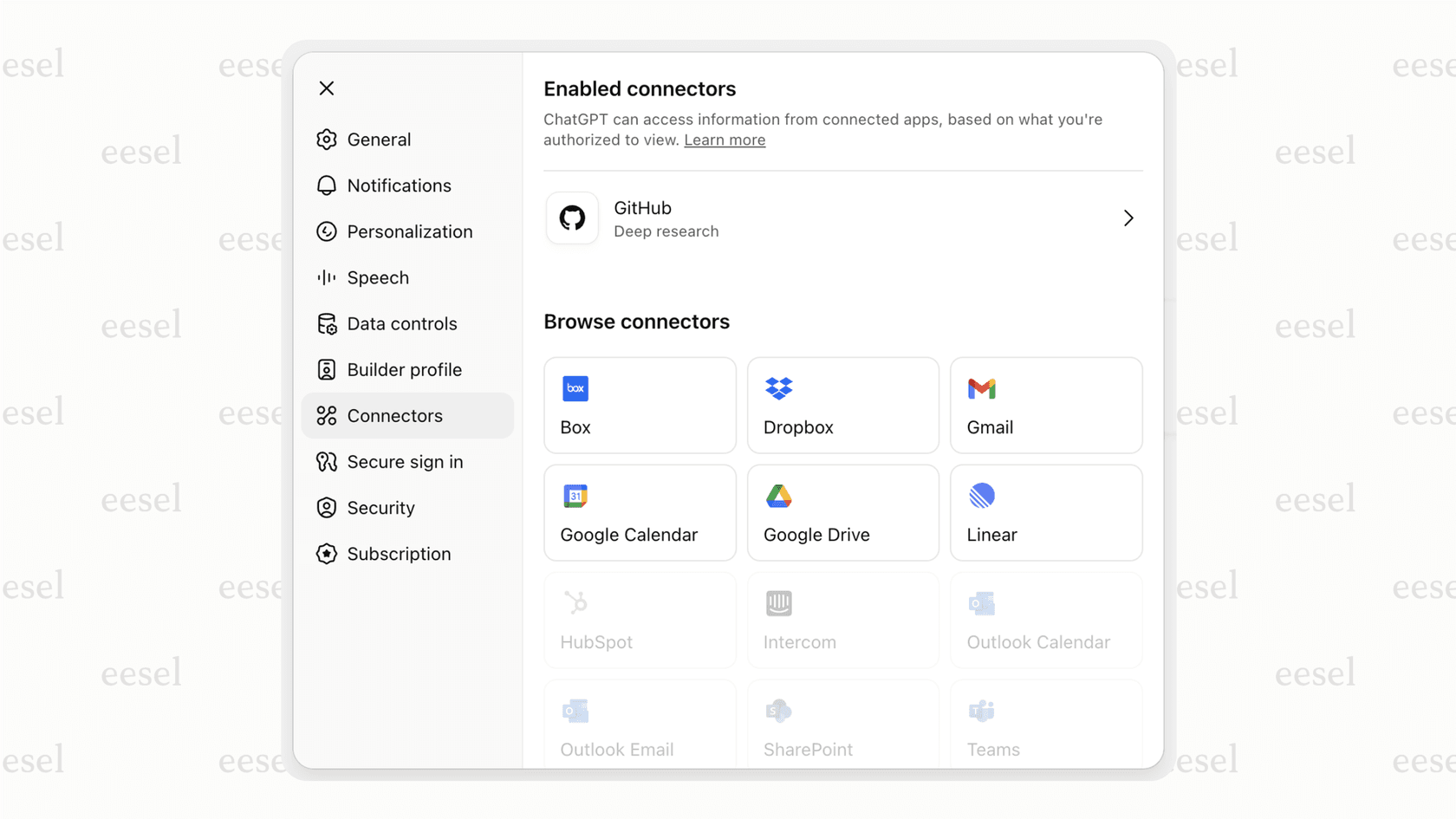Image resolution: width=1456 pixels, height=819 pixels.
Task: Select the Google Calendar connector tile
Action: coord(640,512)
